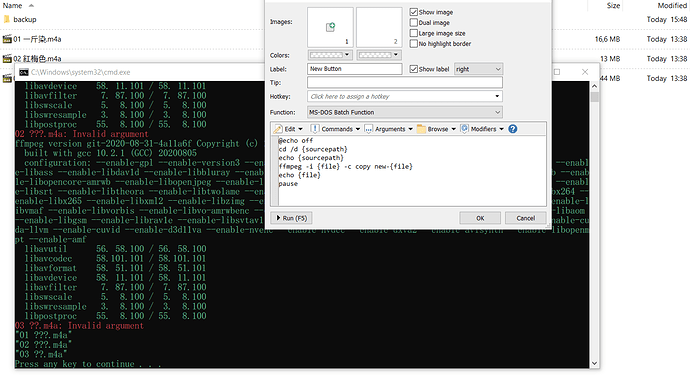Click 'ffmpeg -i {file} -c copy' script line

[345, 166]
